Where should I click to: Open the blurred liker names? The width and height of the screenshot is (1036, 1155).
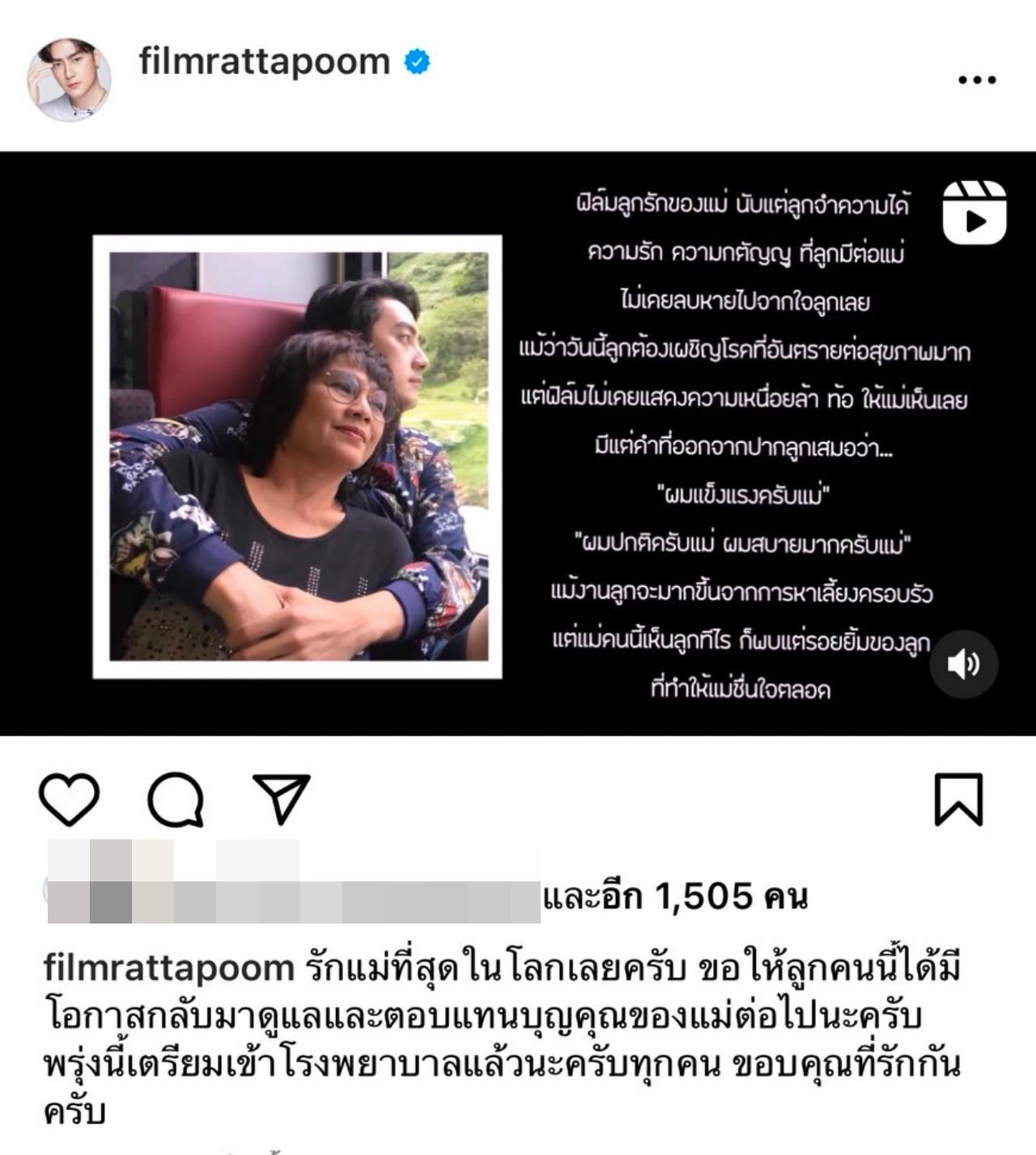(x=294, y=881)
